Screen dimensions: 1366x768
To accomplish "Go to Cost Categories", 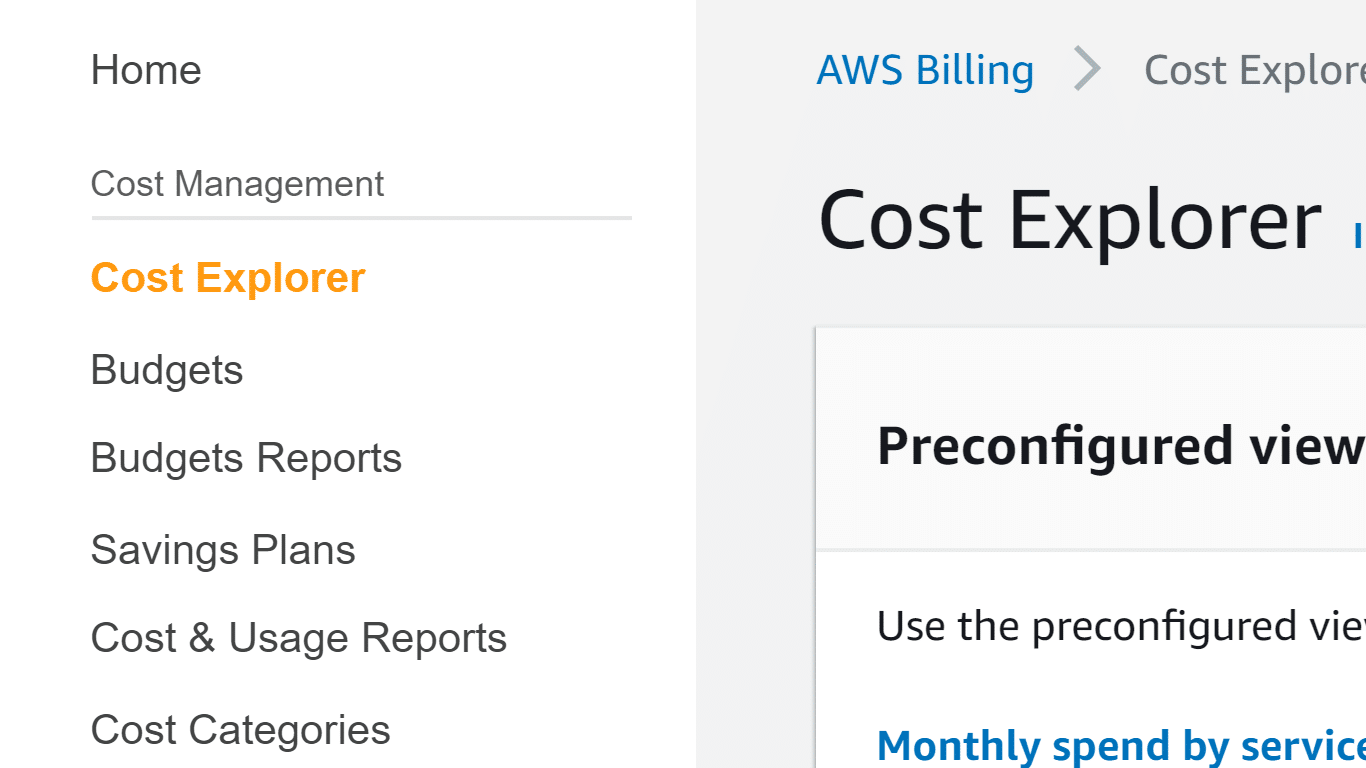I will click(x=240, y=729).
